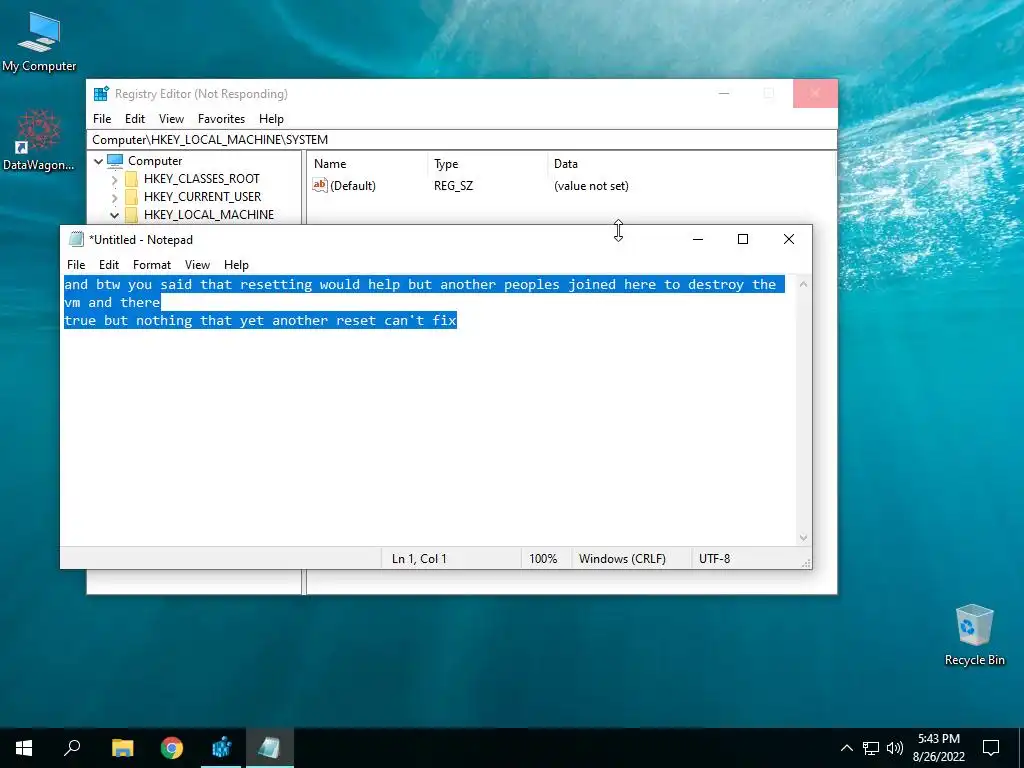
Task: Click the Type column header
Action: [x=487, y=164]
